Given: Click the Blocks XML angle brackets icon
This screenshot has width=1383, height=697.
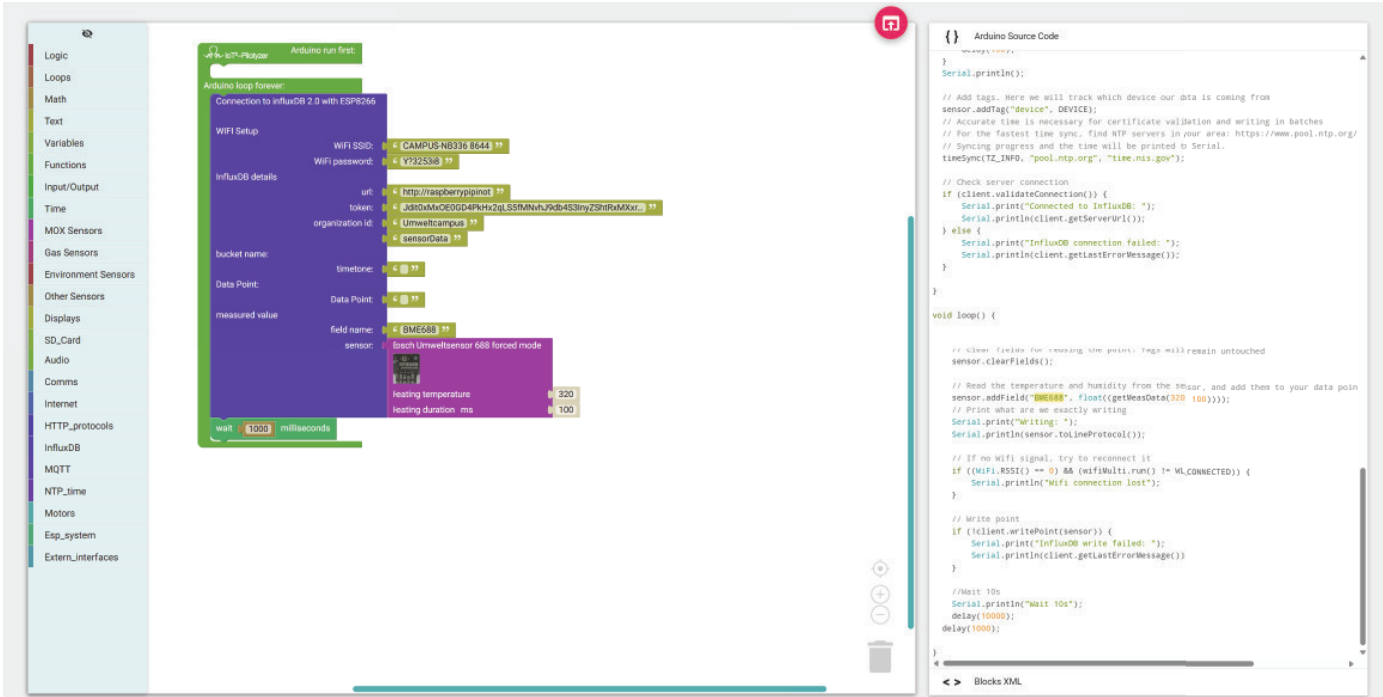Looking at the screenshot, I should coord(951,681).
